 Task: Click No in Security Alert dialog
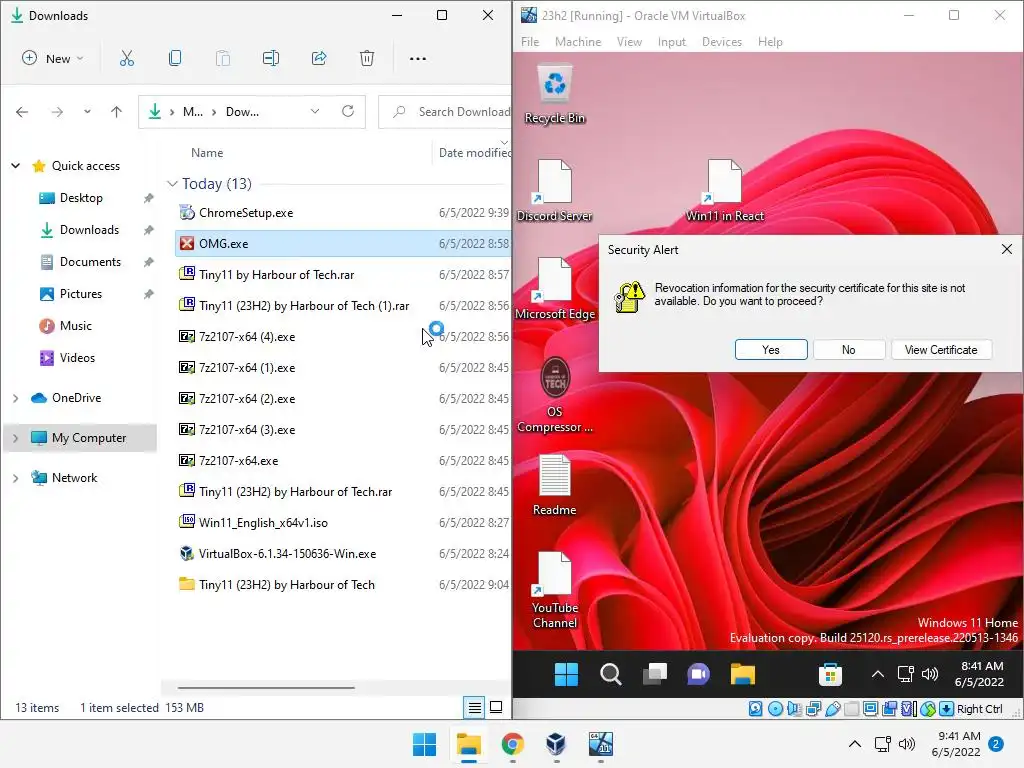tap(848, 349)
